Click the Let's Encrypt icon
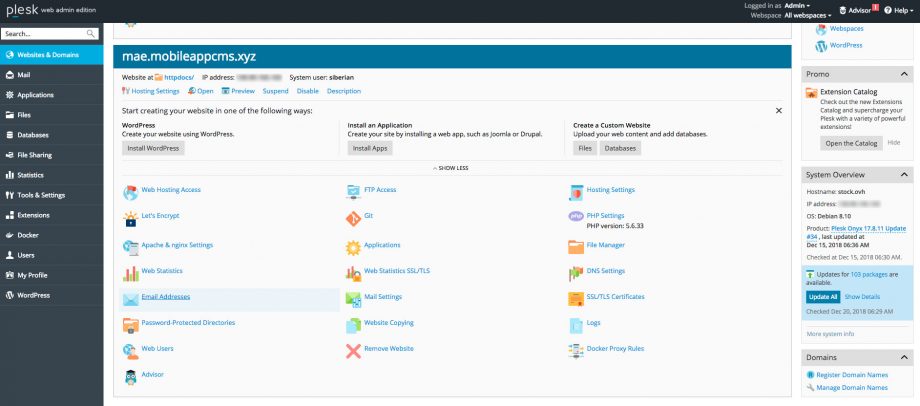The height and width of the screenshot is (406, 920). (x=131, y=218)
